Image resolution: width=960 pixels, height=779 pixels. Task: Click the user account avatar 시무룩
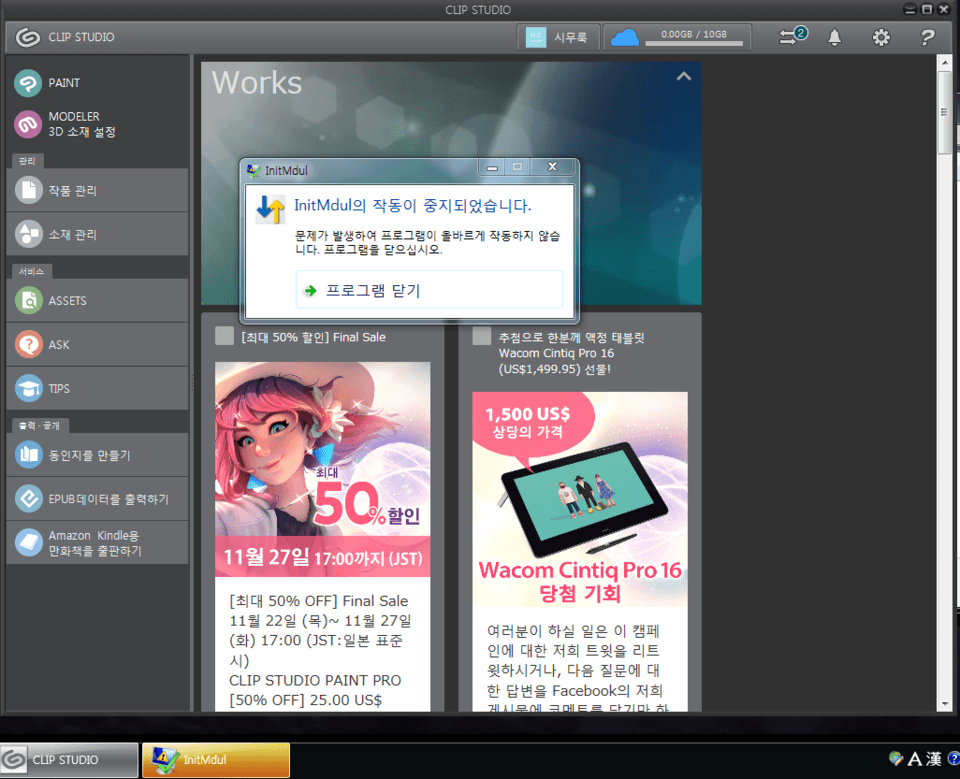[536, 37]
